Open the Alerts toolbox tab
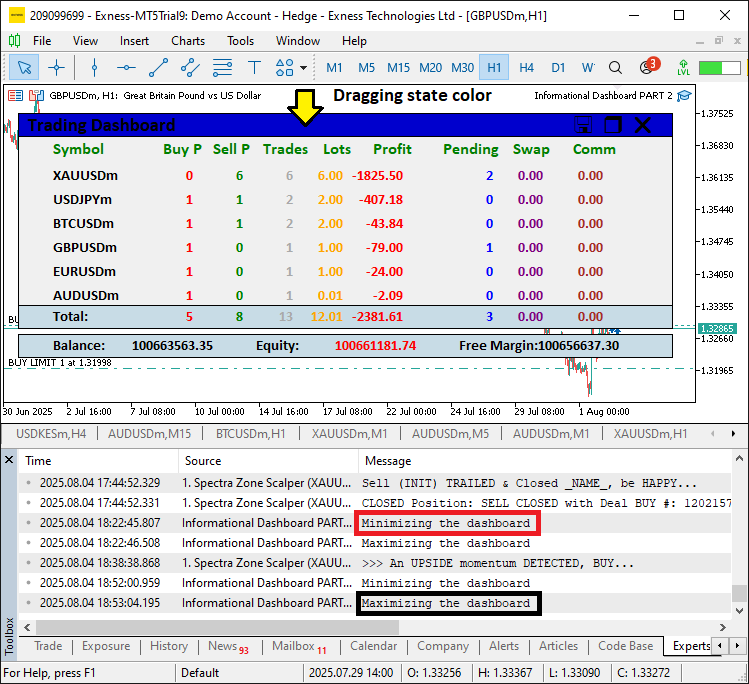The height and width of the screenshot is (684, 749). [504, 646]
